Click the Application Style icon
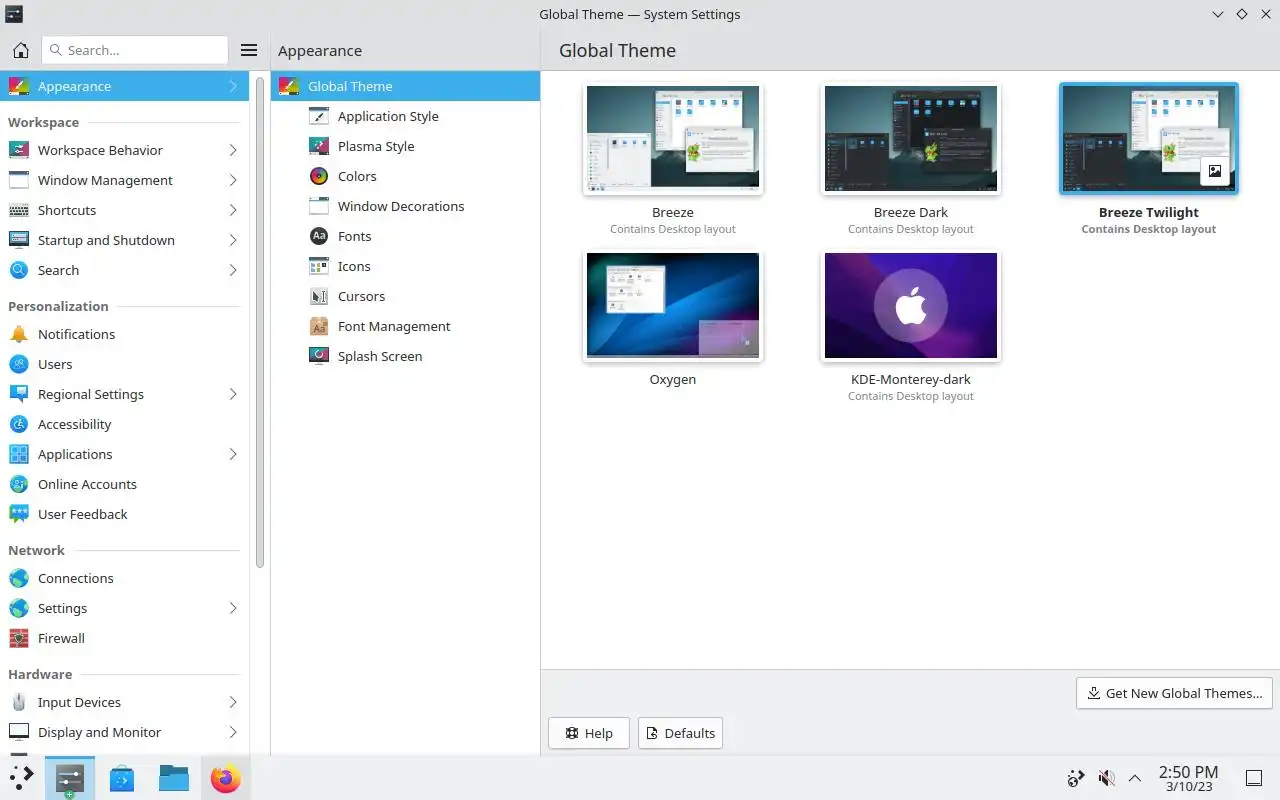The height and width of the screenshot is (800, 1280). (319, 116)
